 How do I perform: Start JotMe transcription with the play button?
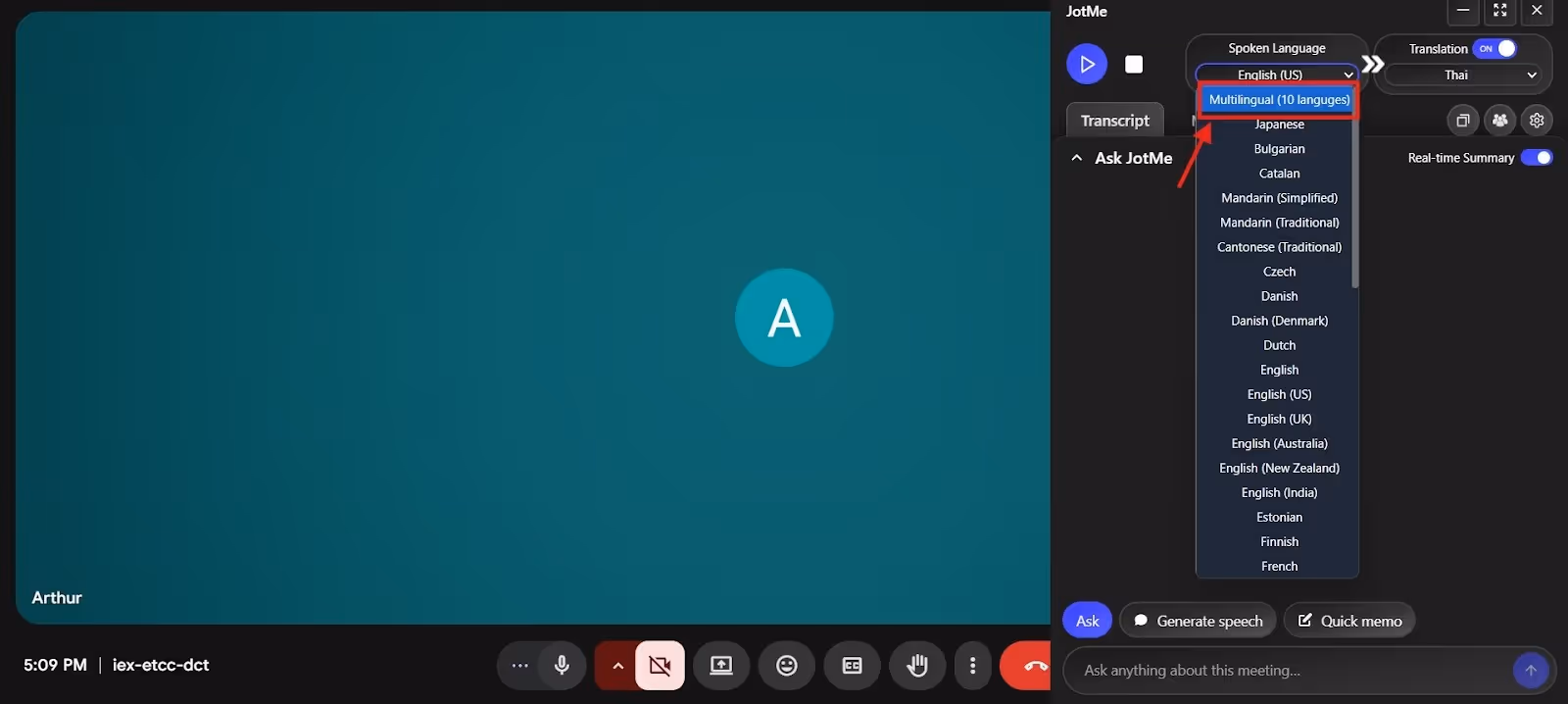click(1087, 65)
